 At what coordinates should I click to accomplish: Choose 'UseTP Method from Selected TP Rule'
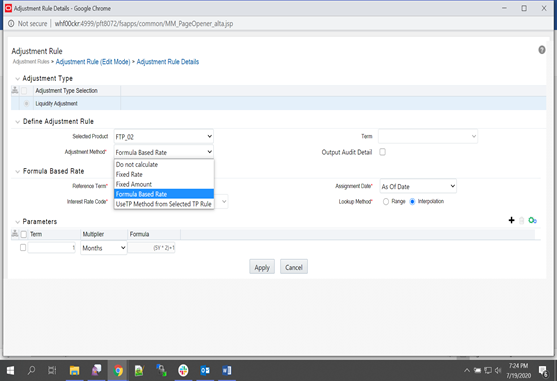pos(164,204)
